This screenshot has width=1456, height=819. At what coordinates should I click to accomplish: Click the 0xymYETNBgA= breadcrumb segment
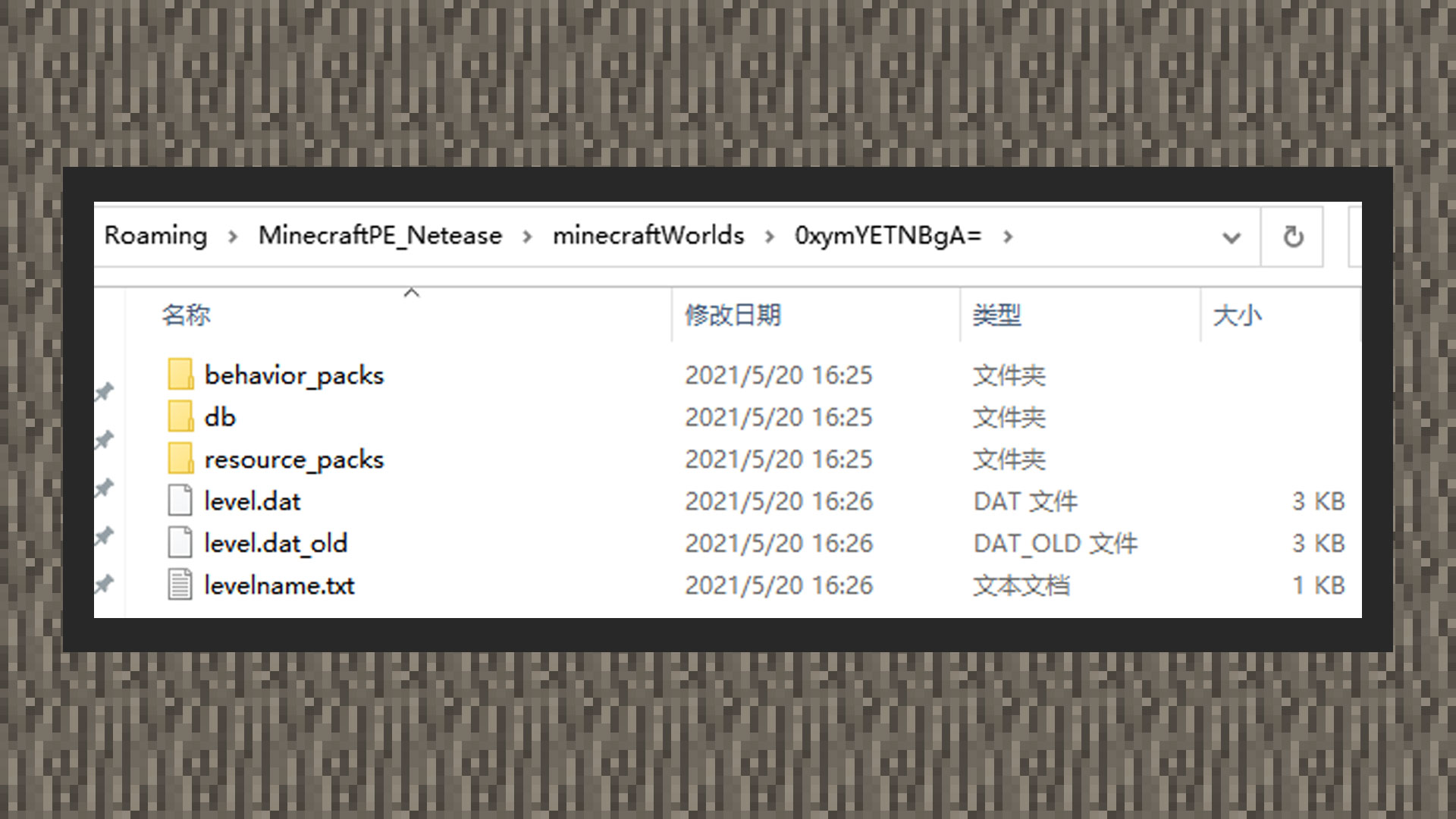pyautogui.click(x=888, y=236)
